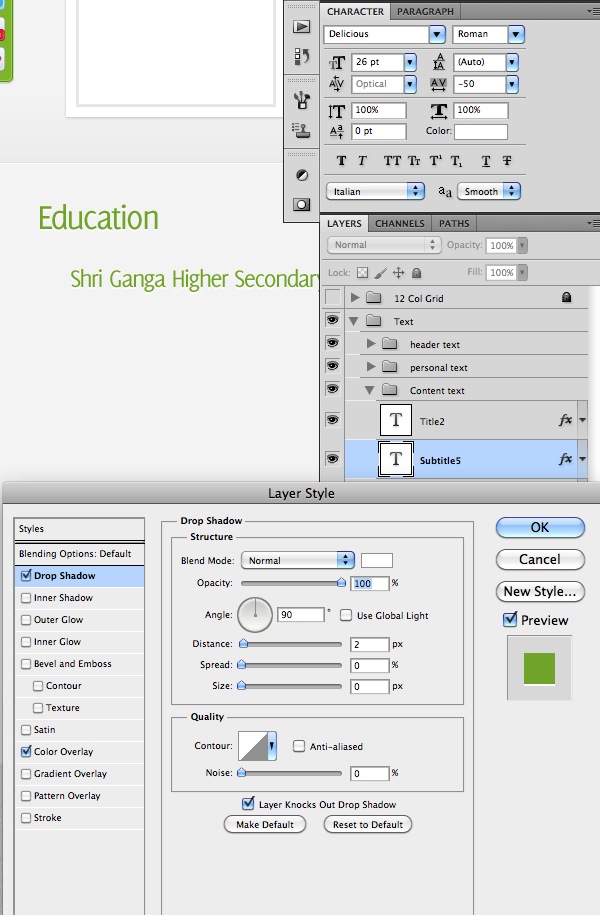Open the Roman font style dropdown

pyautogui.click(x=516, y=34)
